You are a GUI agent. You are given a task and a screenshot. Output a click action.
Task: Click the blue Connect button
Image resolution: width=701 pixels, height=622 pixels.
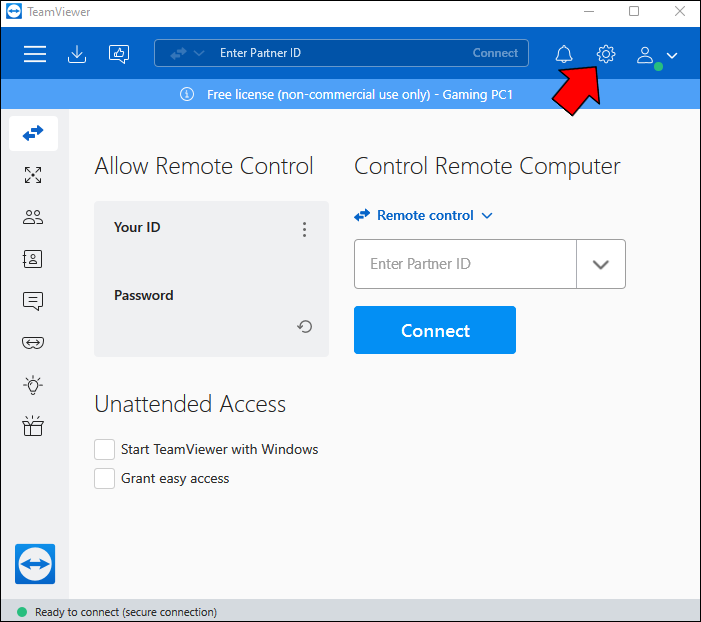pos(435,330)
